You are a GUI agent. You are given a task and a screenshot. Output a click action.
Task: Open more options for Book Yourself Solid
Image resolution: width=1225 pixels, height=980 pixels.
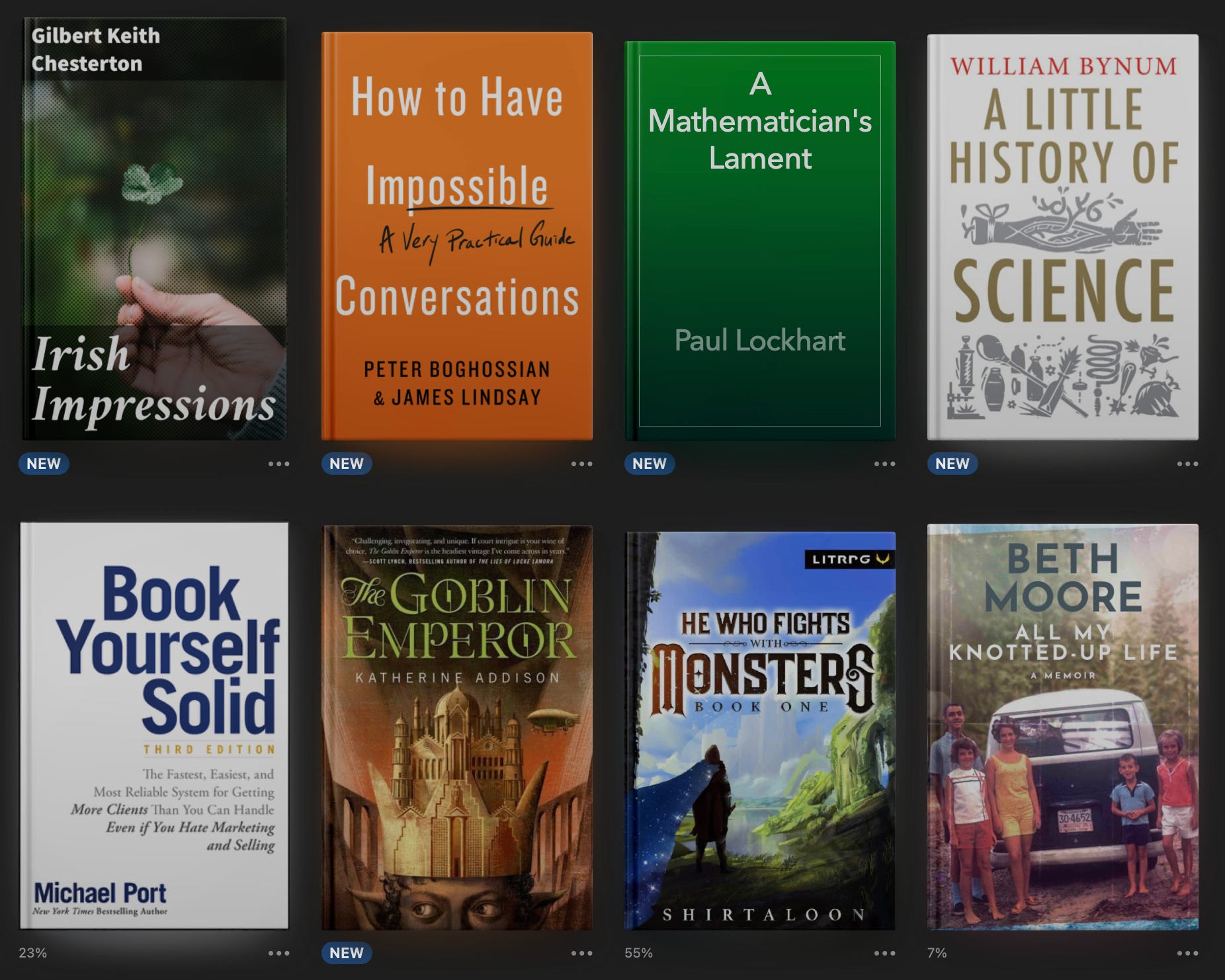279,953
